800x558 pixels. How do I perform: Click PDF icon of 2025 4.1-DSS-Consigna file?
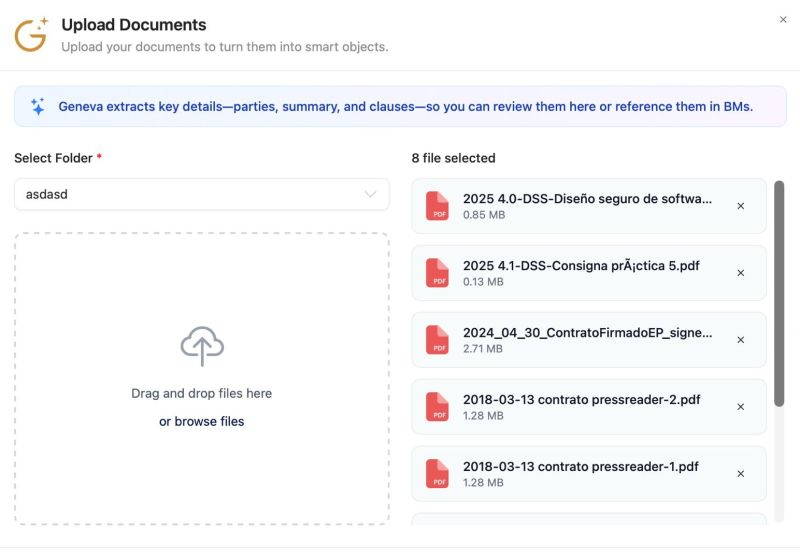tap(437, 273)
